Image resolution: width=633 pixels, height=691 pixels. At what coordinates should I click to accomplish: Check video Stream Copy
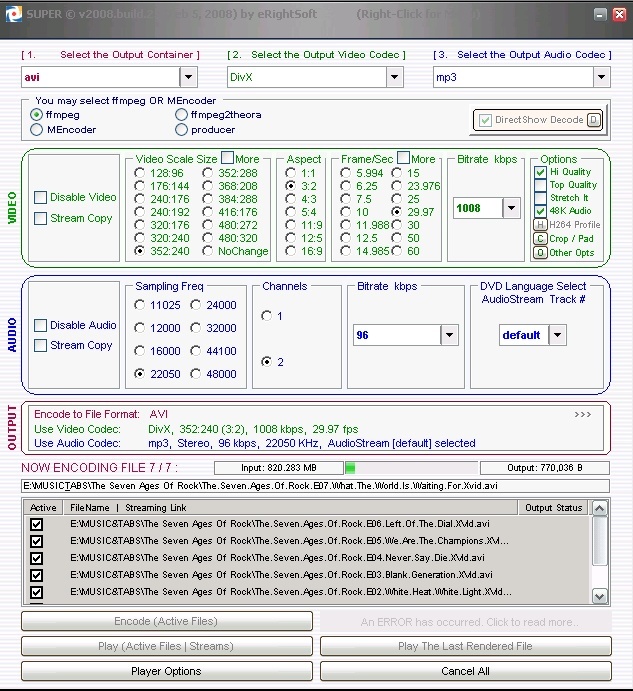pos(41,219)
